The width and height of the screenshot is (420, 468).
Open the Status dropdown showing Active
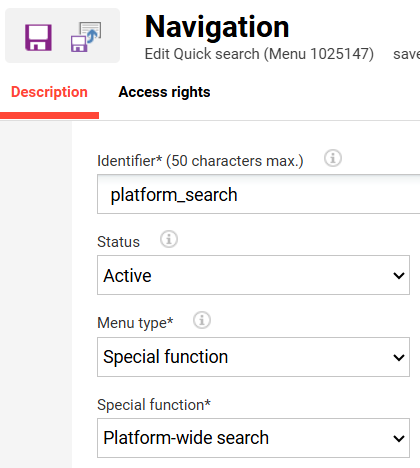(253, 275)
